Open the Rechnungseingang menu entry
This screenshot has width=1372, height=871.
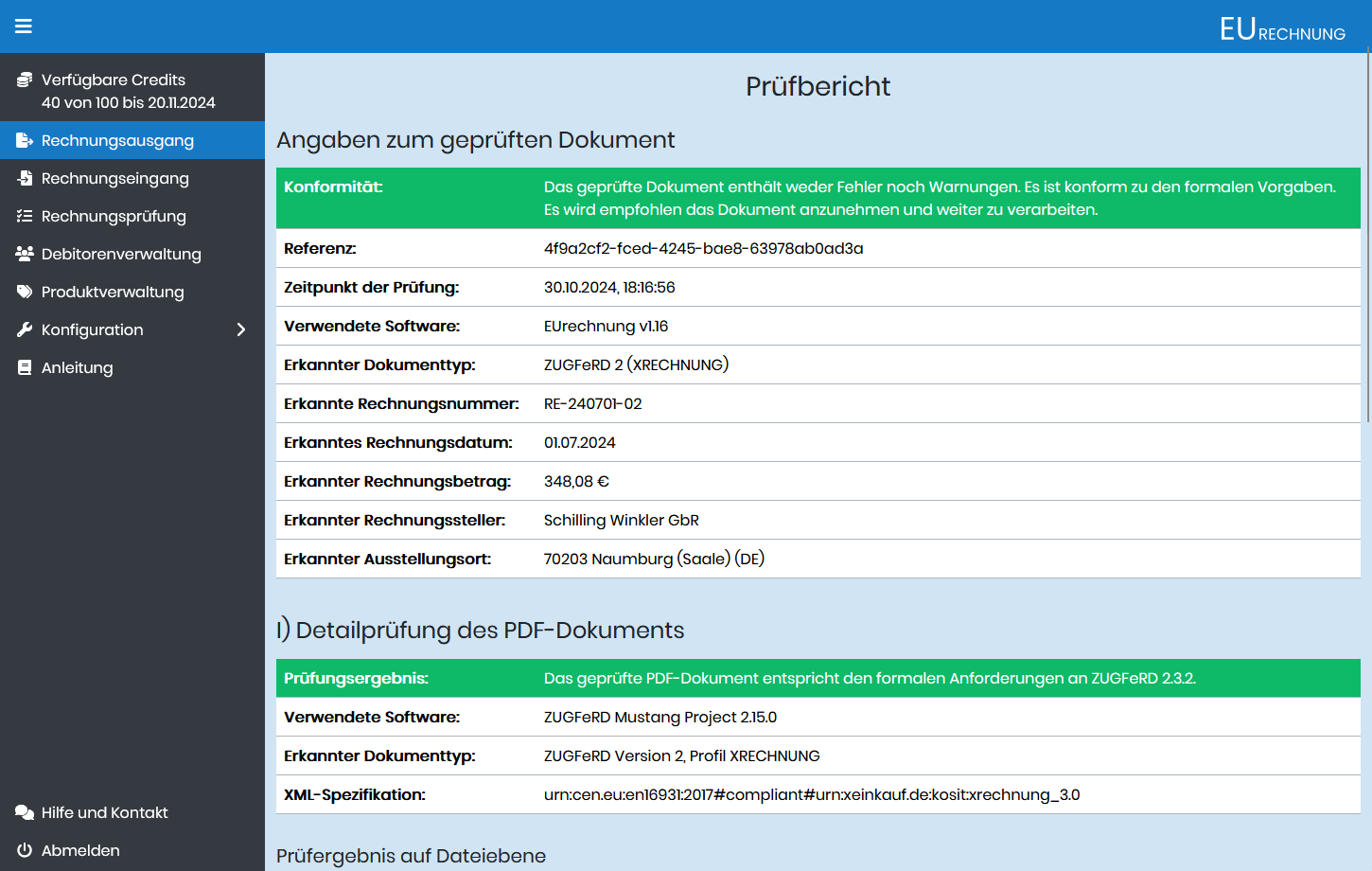coord(132,178)
